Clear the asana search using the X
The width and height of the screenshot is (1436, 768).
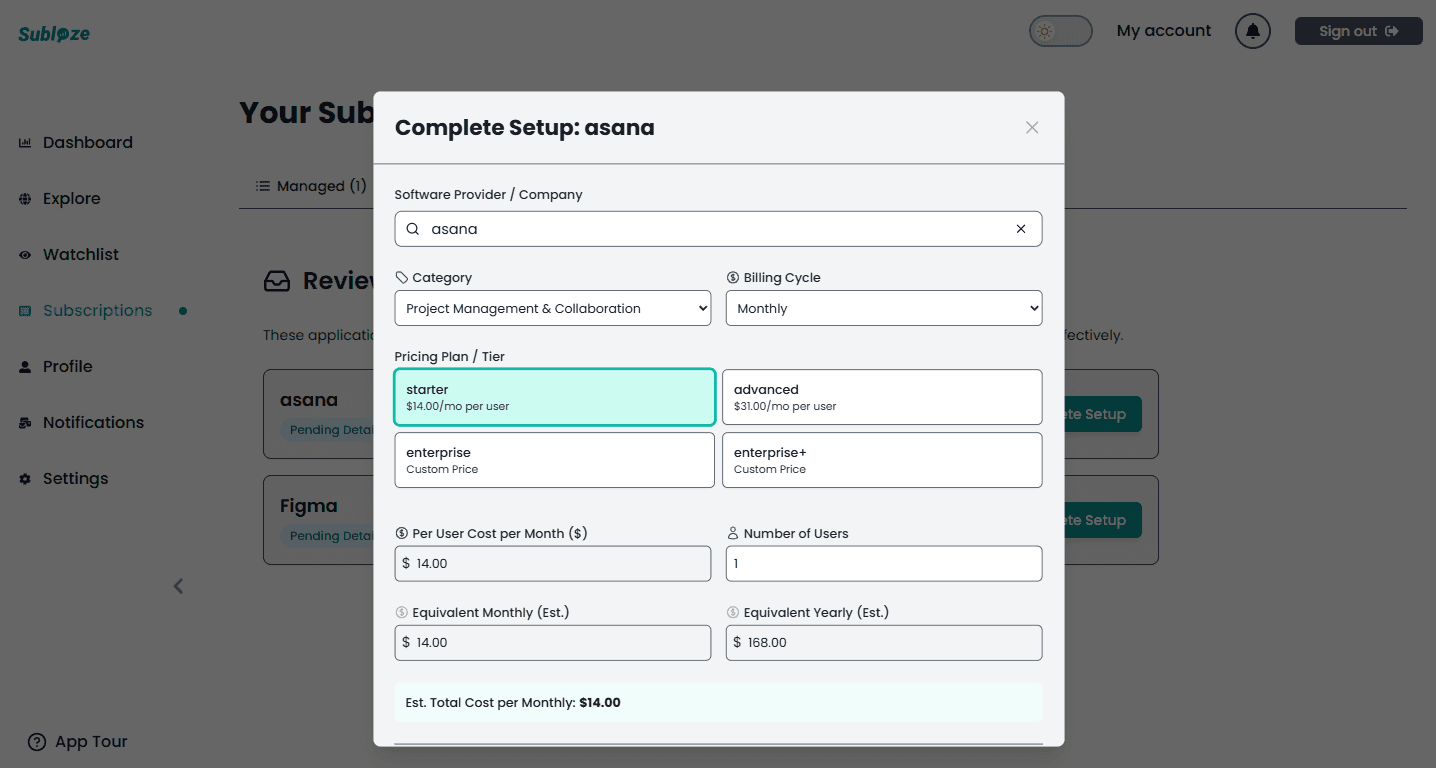coord(1021,229)
